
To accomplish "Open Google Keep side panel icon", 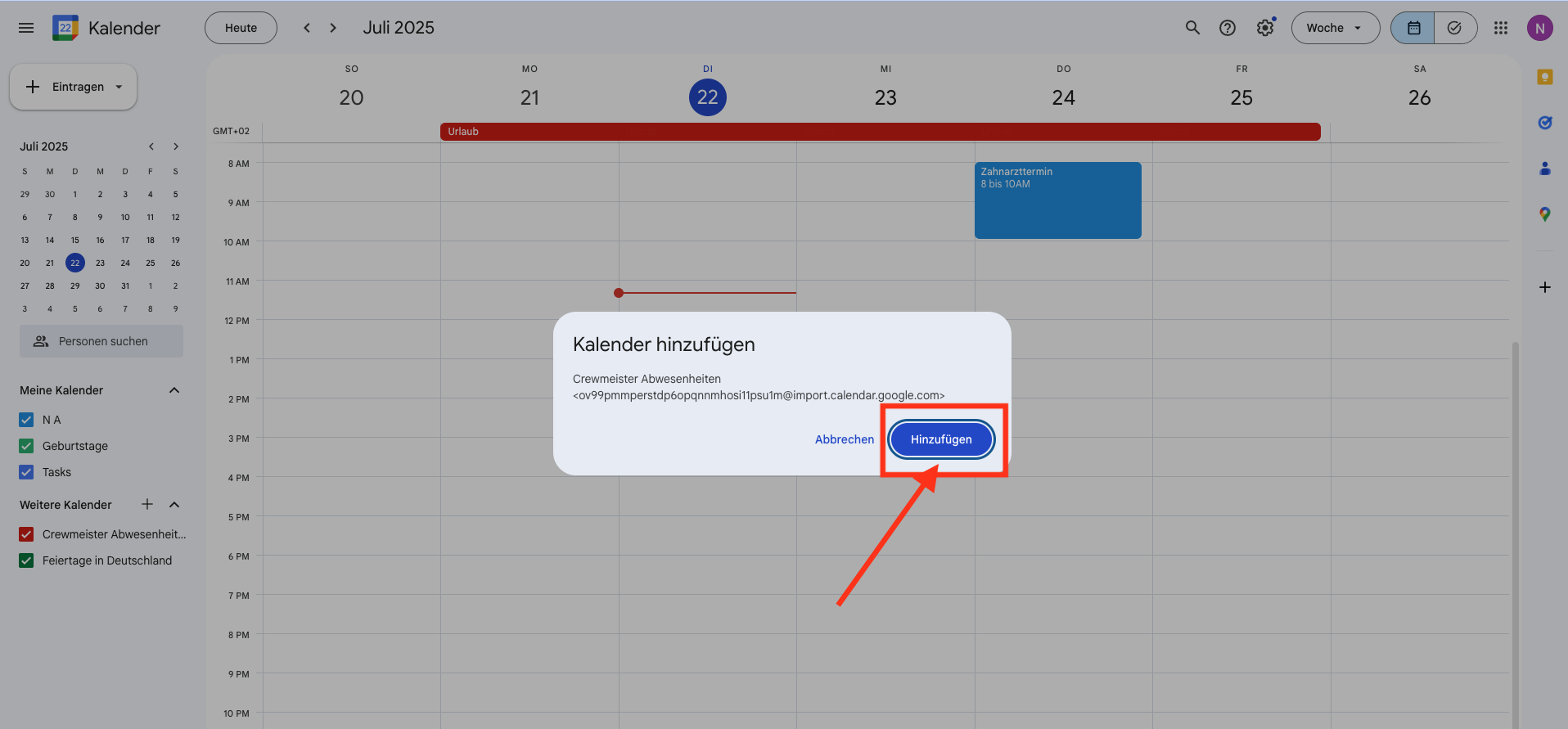I will tap(1545, 77).
